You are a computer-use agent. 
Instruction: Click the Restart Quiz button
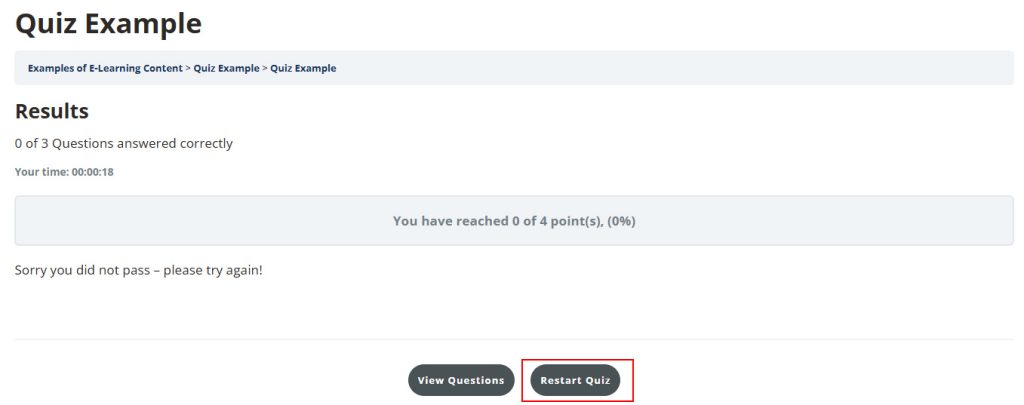click(x=575, y=380)
